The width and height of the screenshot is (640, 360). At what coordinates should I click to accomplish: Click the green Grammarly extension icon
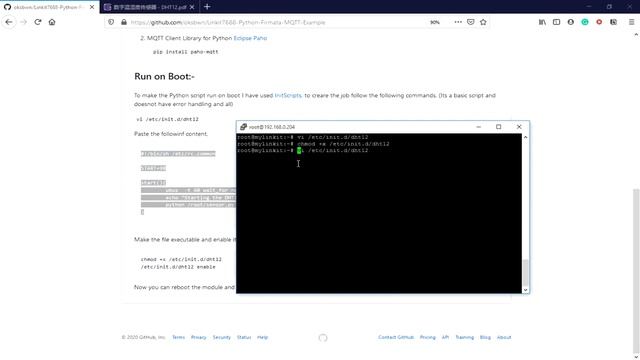click(585, 22)
